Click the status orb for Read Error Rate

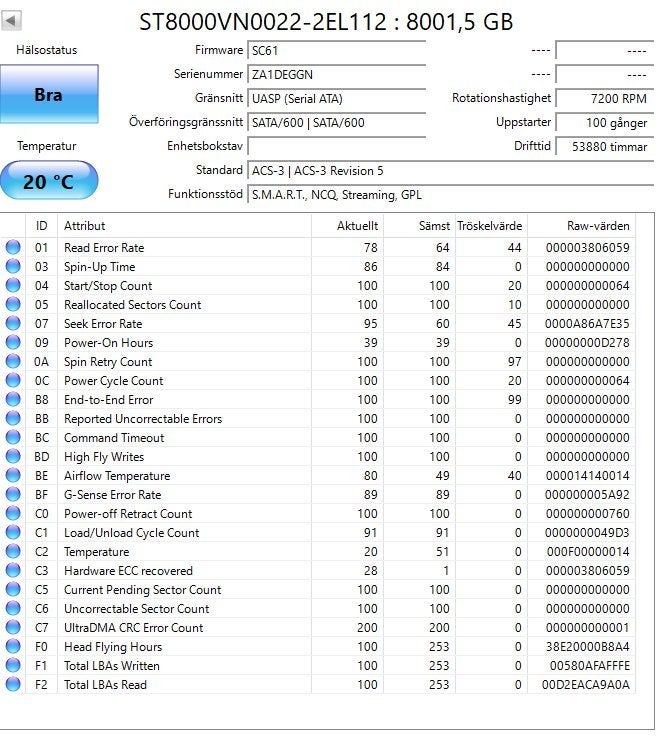pos(13,247)
